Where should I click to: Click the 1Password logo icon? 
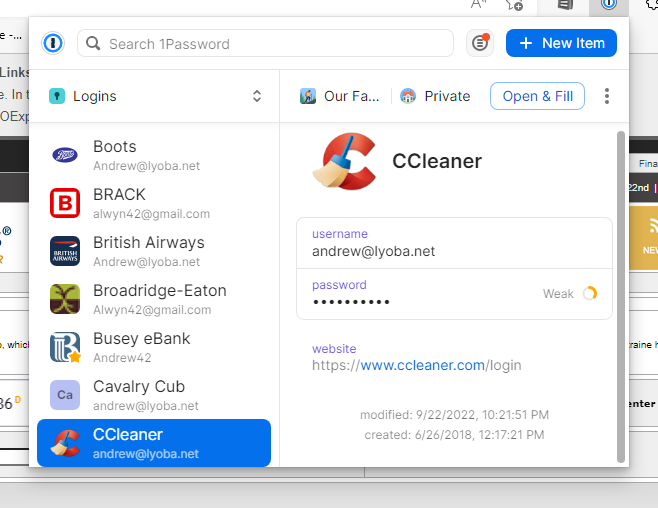[53, 43]
